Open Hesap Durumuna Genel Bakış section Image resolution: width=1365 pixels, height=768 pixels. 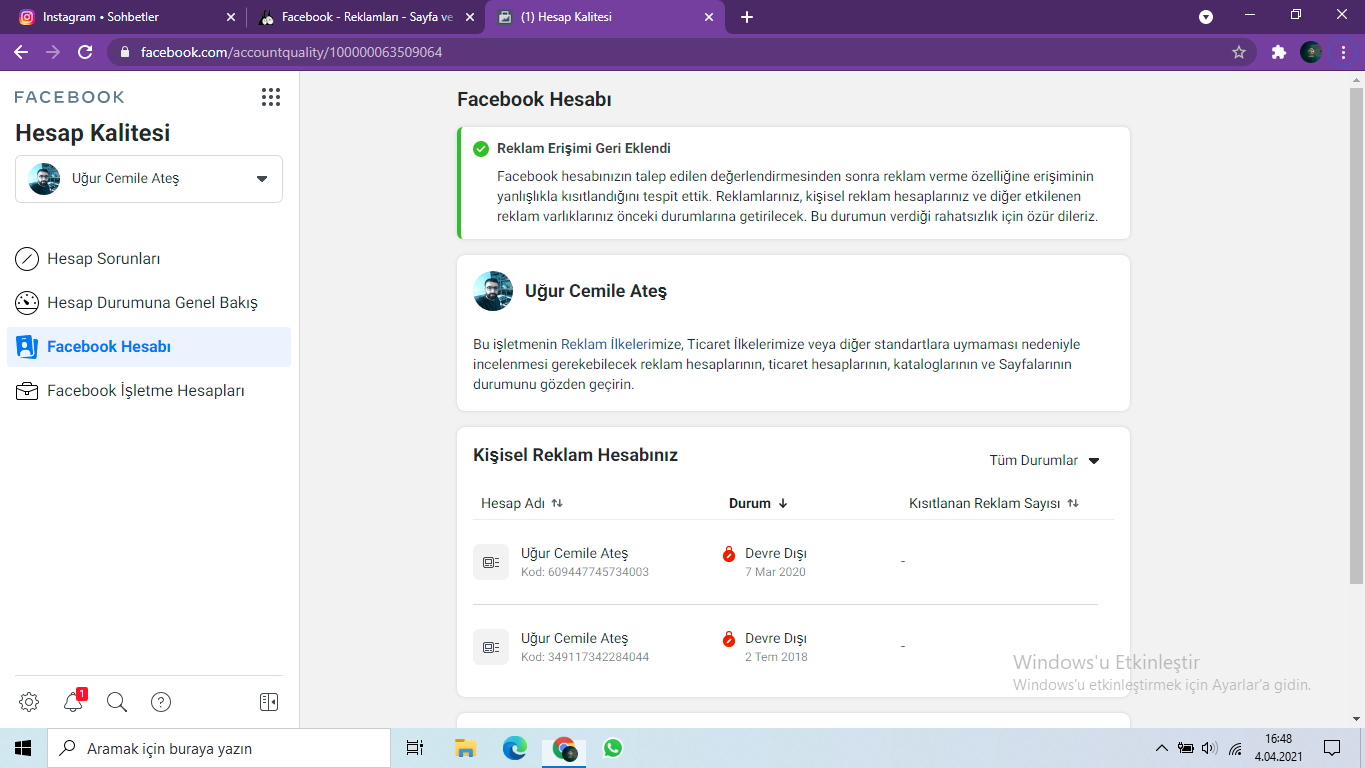(149, 303)
